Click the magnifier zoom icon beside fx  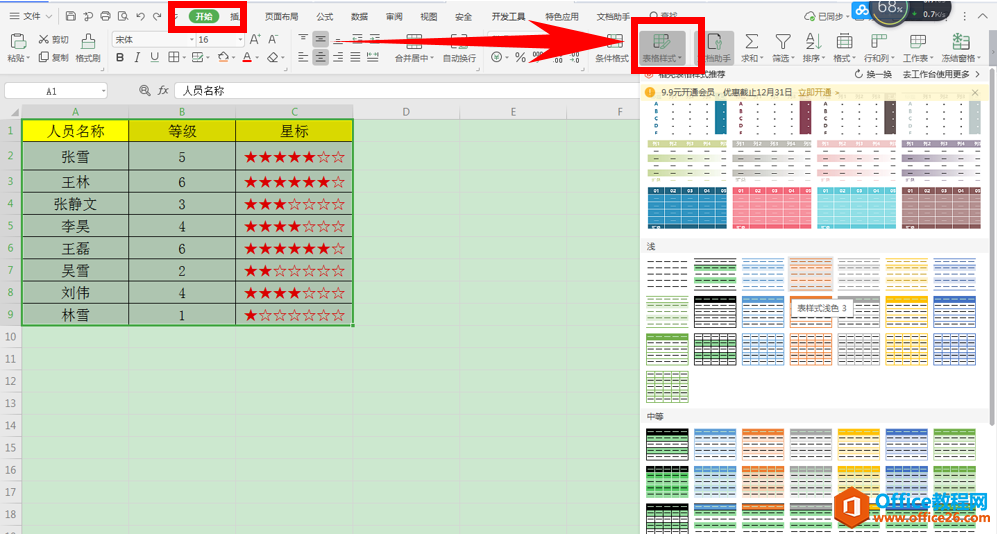click(x=144, y=91)
